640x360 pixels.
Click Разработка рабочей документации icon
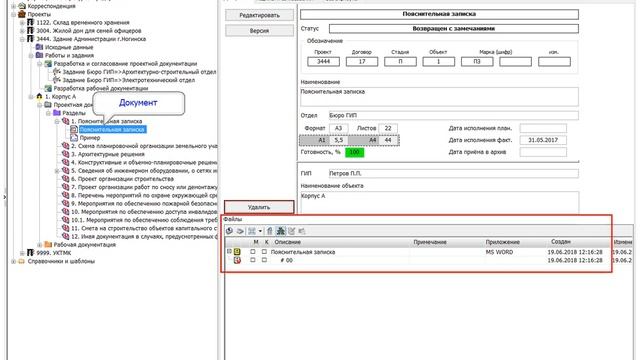[x=48, y=88]
